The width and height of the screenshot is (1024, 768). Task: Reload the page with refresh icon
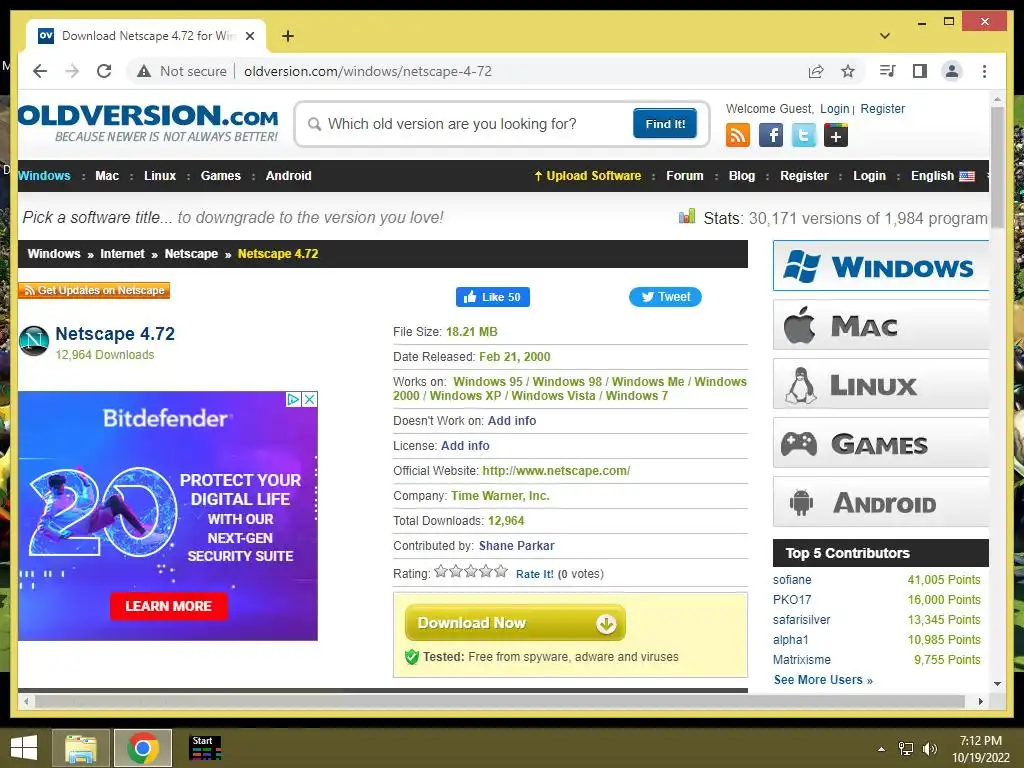[104, 71]
